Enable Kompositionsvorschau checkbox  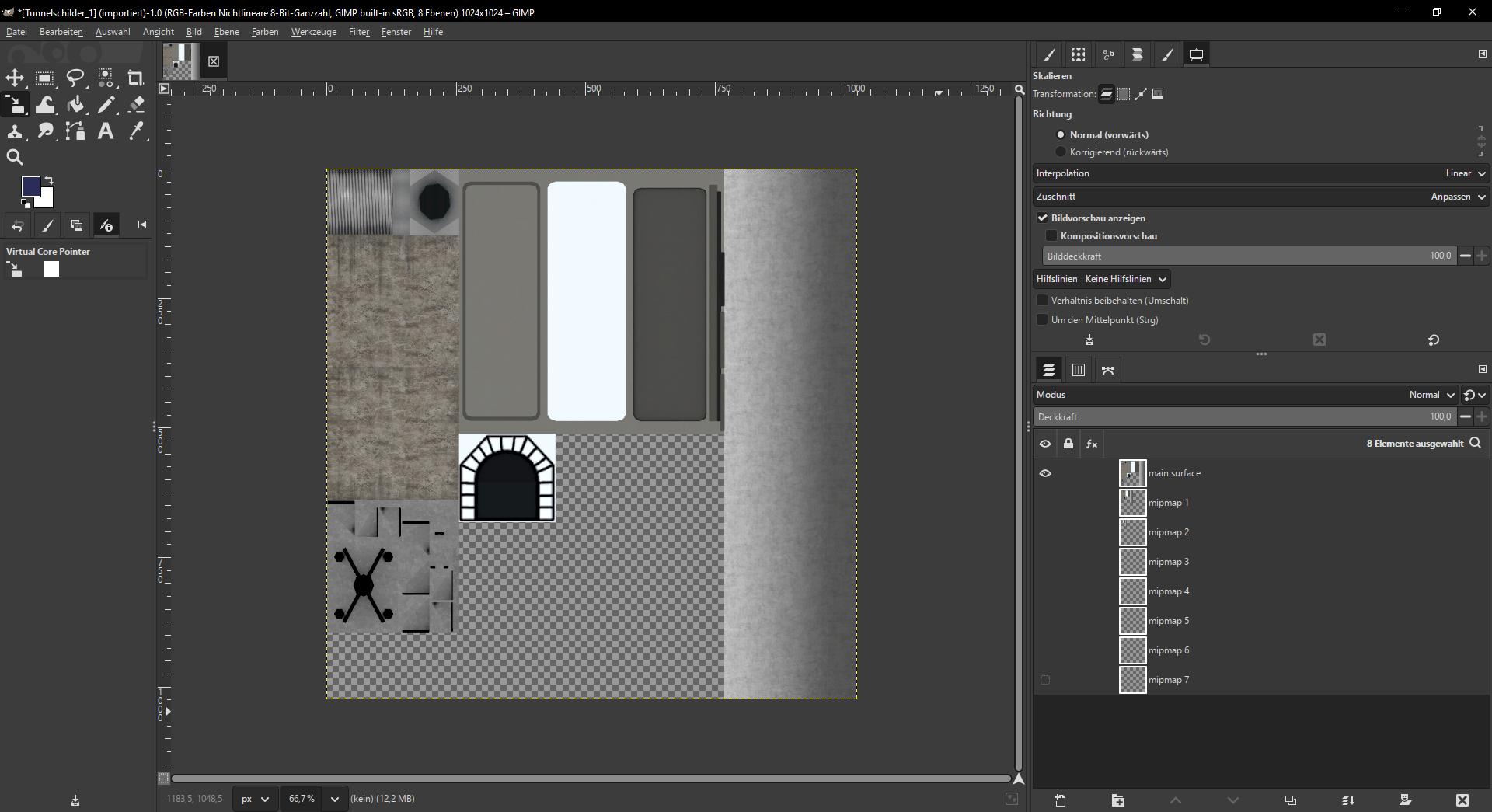point(1051,236)
